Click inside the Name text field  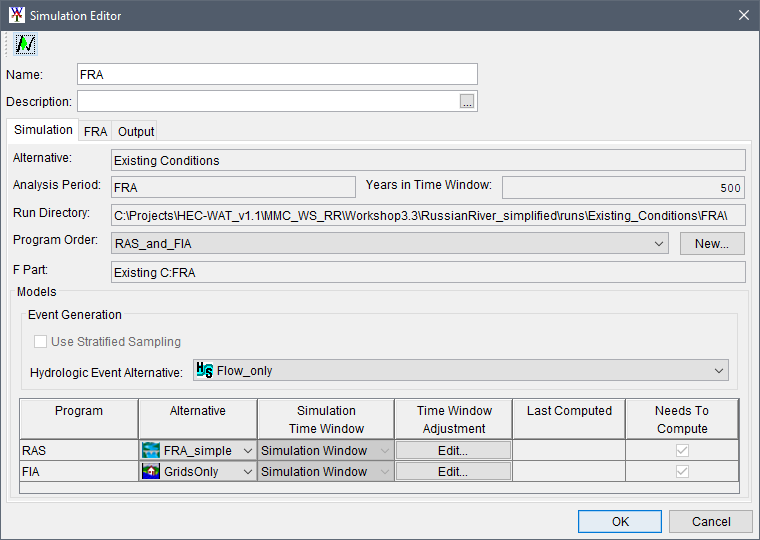coord(277,74)
